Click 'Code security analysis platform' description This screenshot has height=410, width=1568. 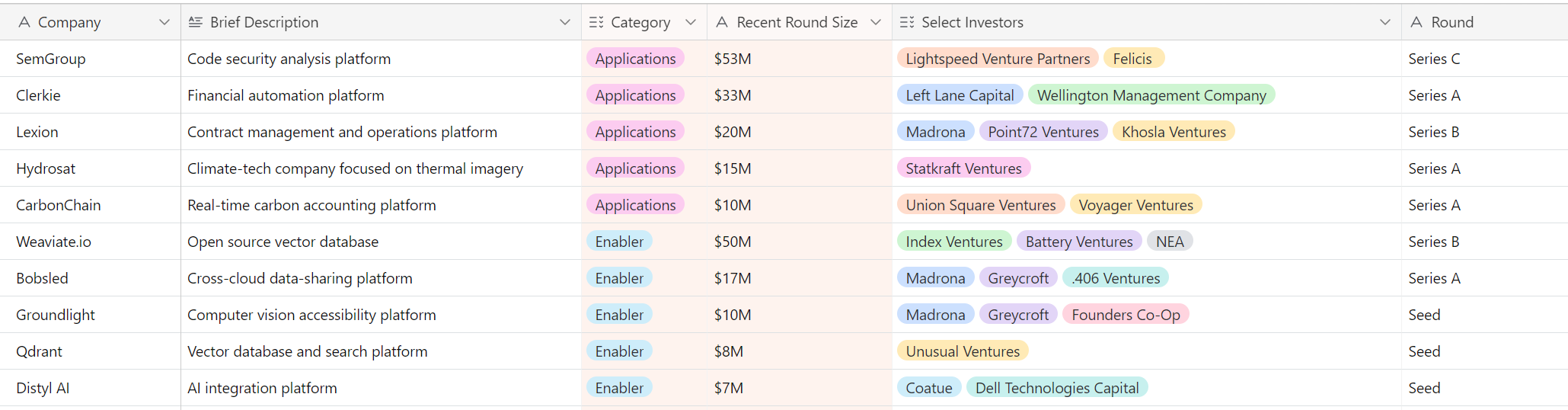tap(289, 59)
